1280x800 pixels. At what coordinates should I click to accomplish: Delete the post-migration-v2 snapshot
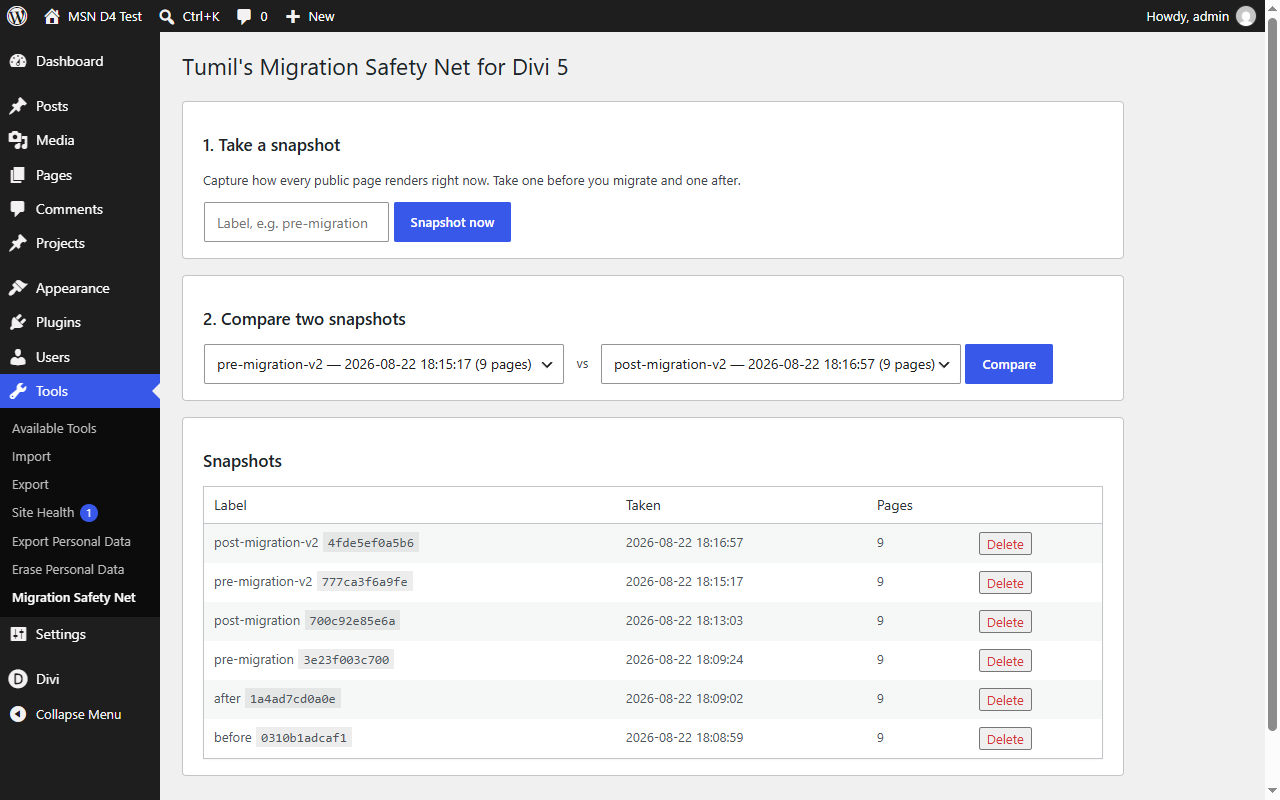click(x=1005, y=544)
